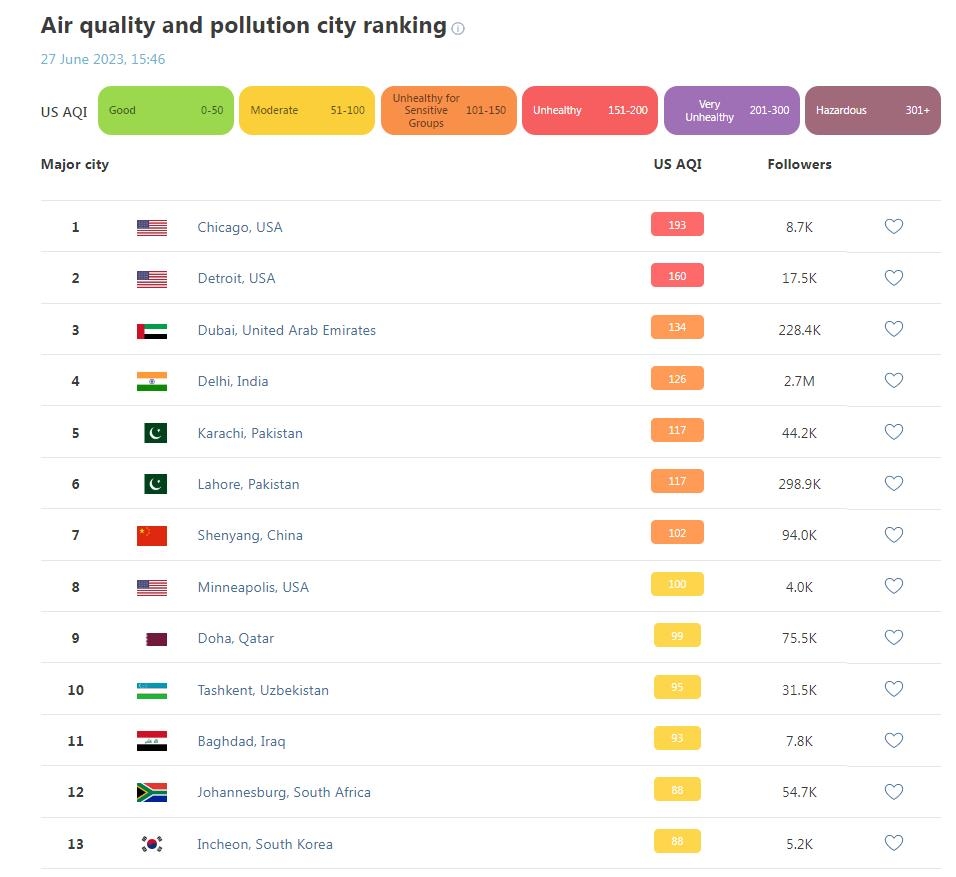Toggle the heart for Shenyang, China

893,534
